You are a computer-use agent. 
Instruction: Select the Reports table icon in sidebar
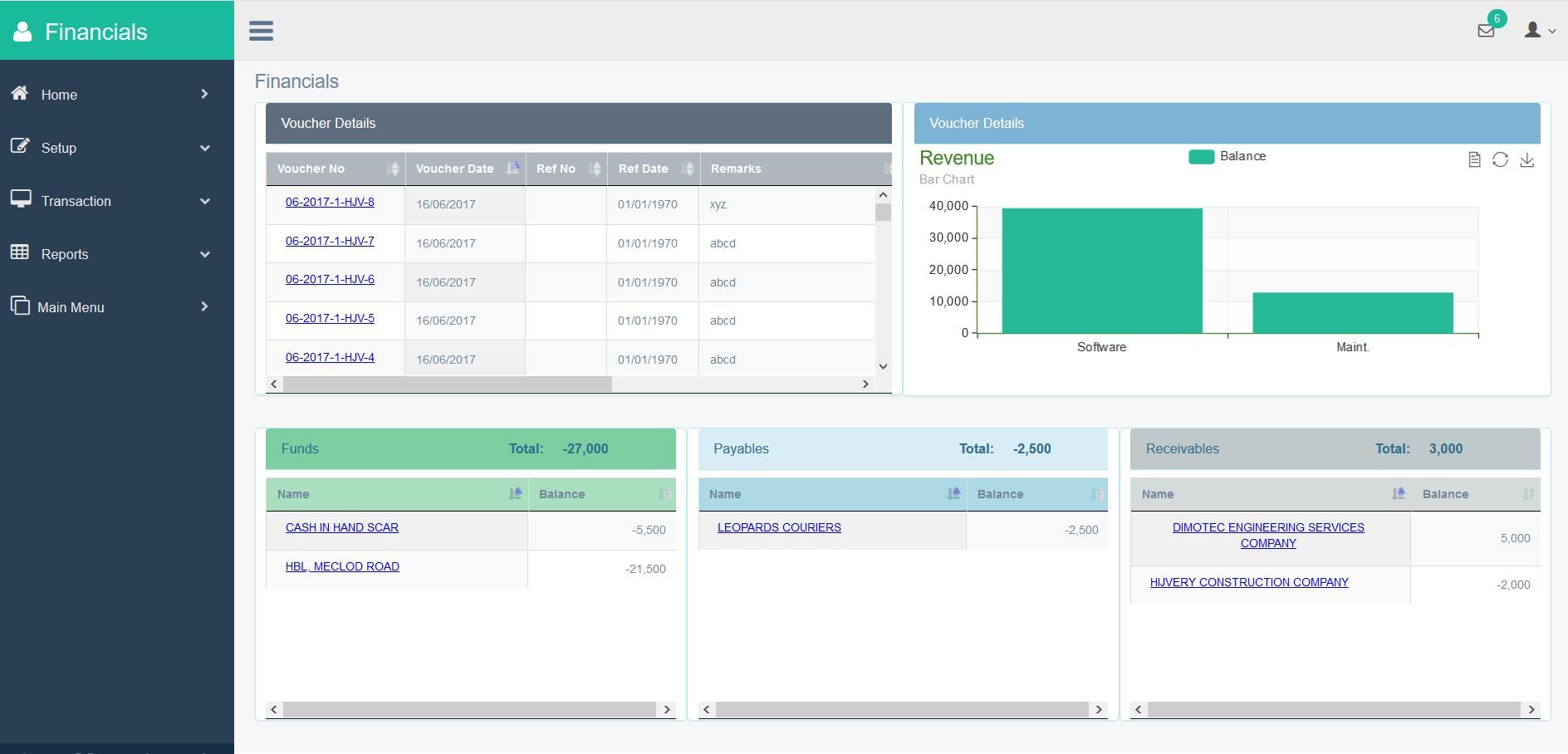[21, 253]
